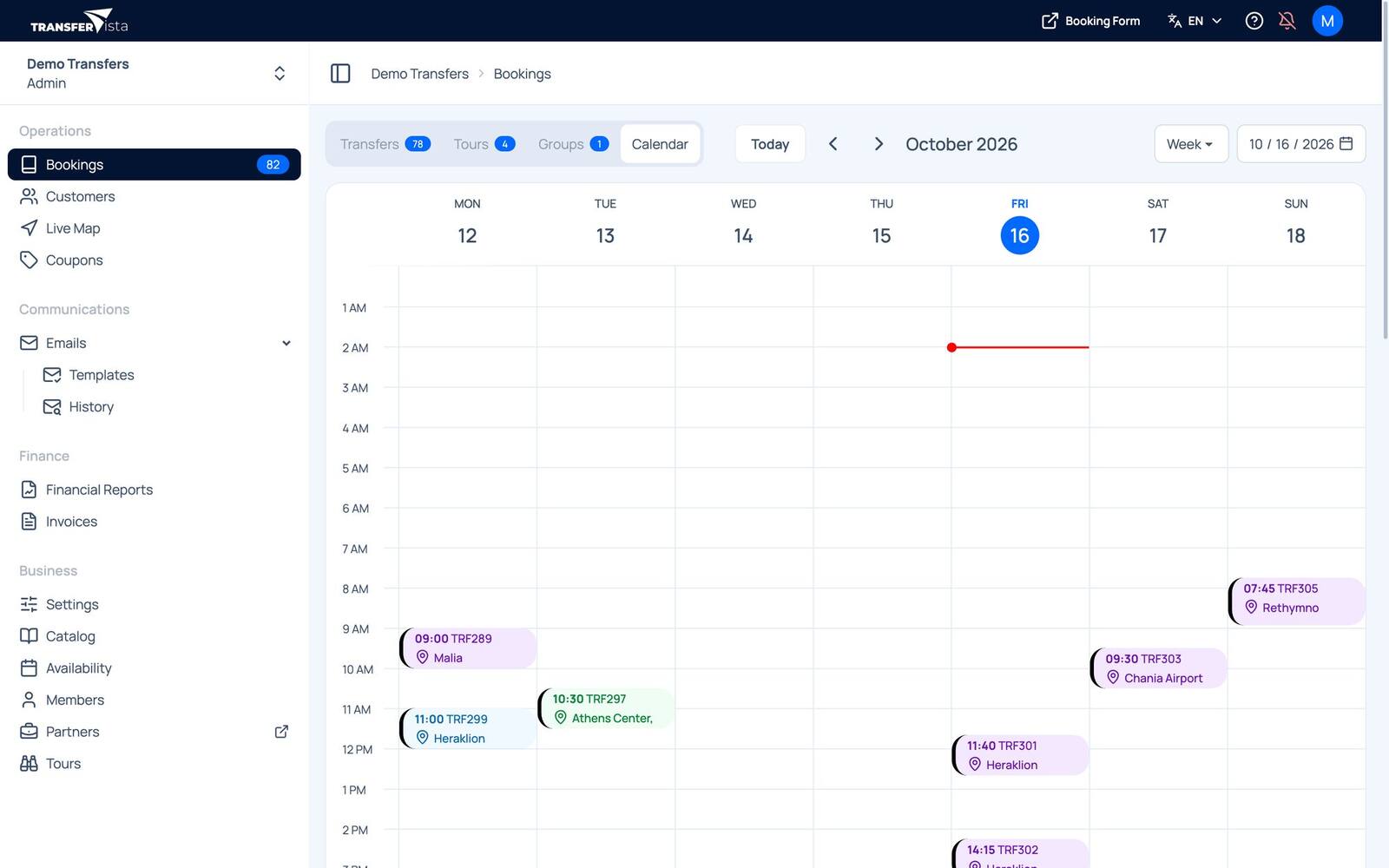Open booking TRF289 to Malia
The image size is (1389, 868).
(x=468, y=648)
